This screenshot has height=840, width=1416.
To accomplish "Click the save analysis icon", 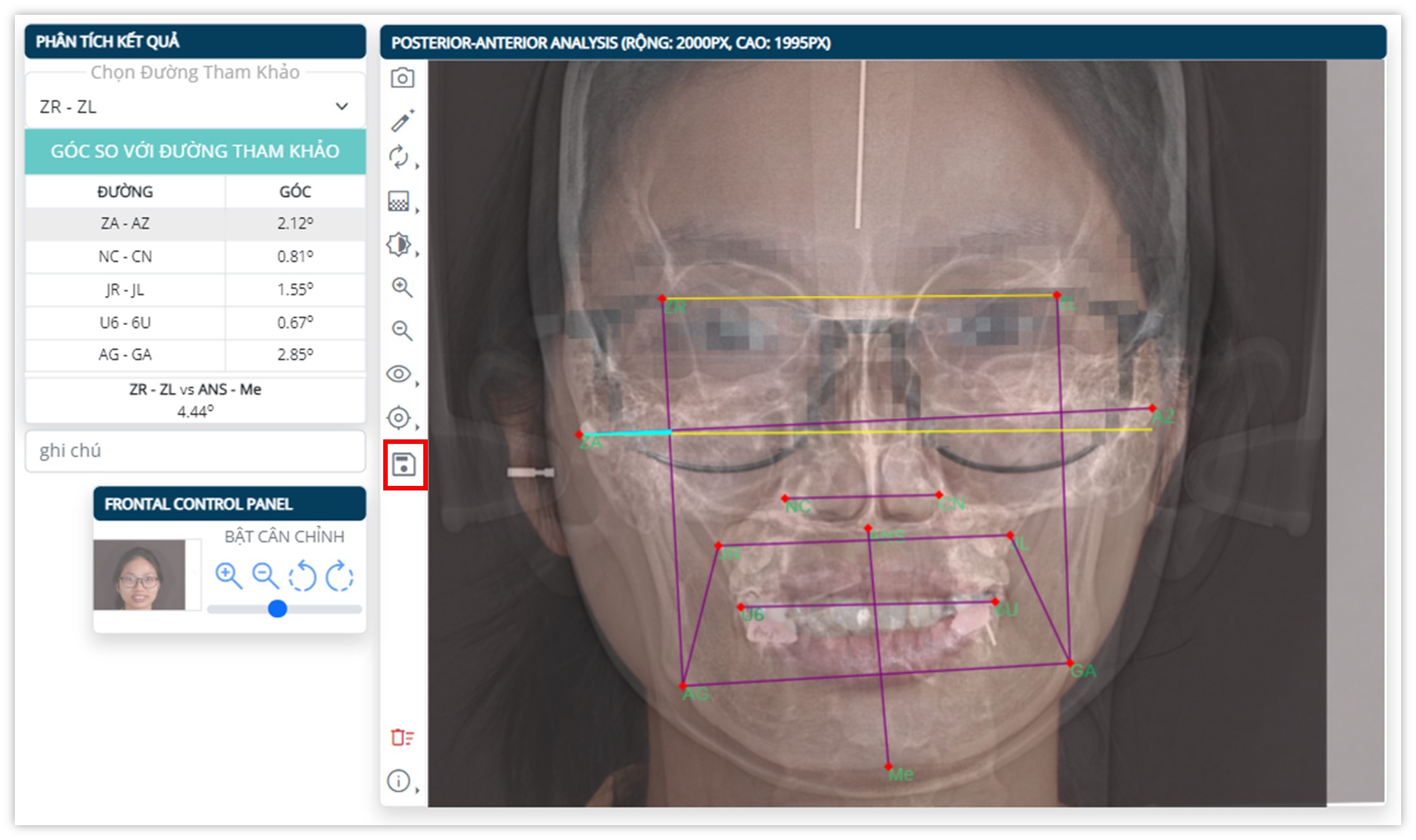I will click(x=404, y=465).
